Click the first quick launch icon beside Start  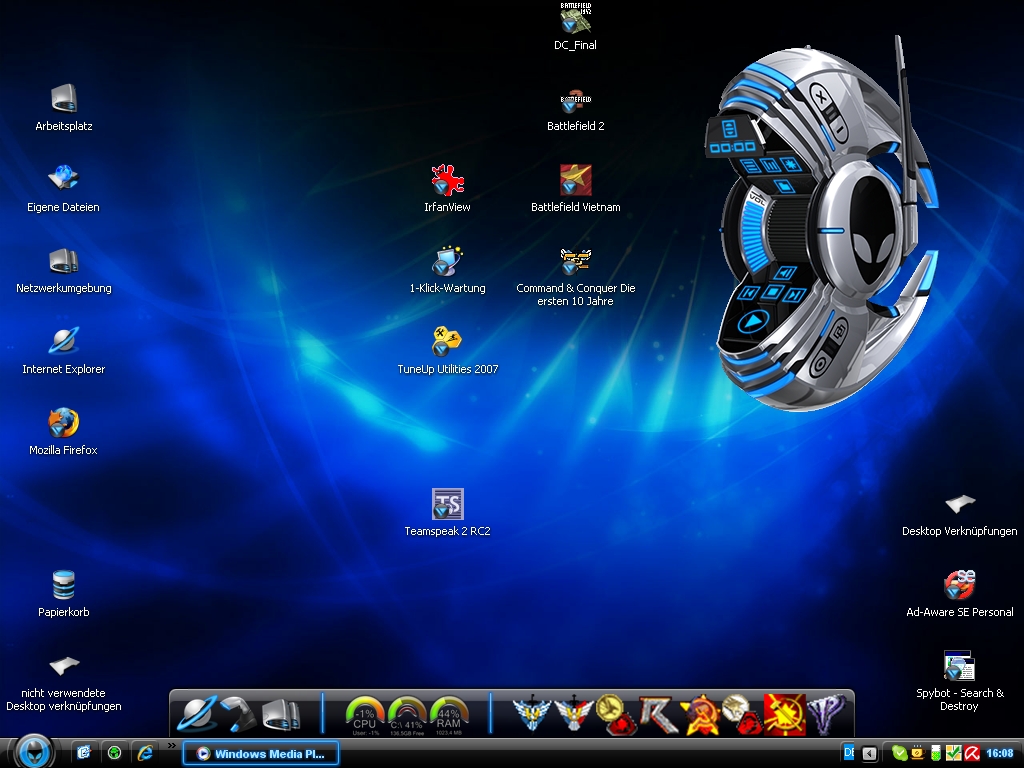click(84, 753)
